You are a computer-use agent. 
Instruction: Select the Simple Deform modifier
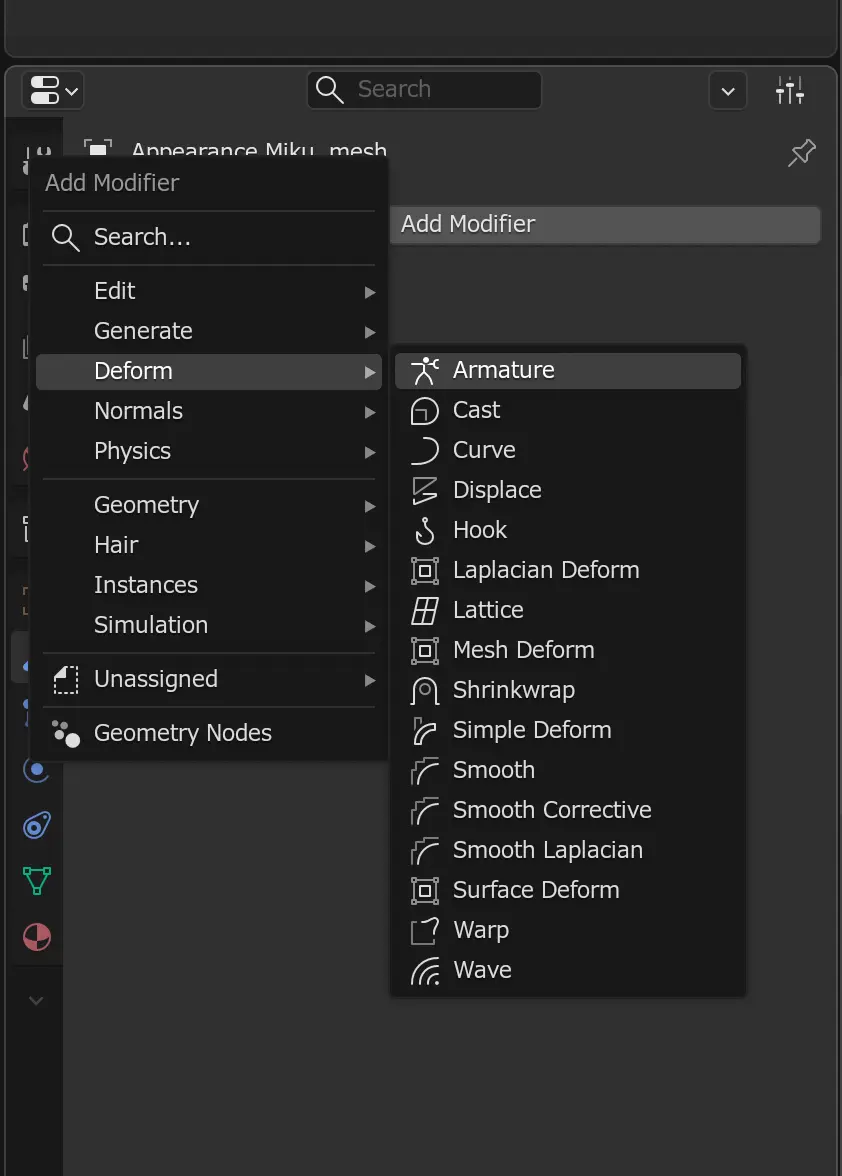(x=568, y=730)
